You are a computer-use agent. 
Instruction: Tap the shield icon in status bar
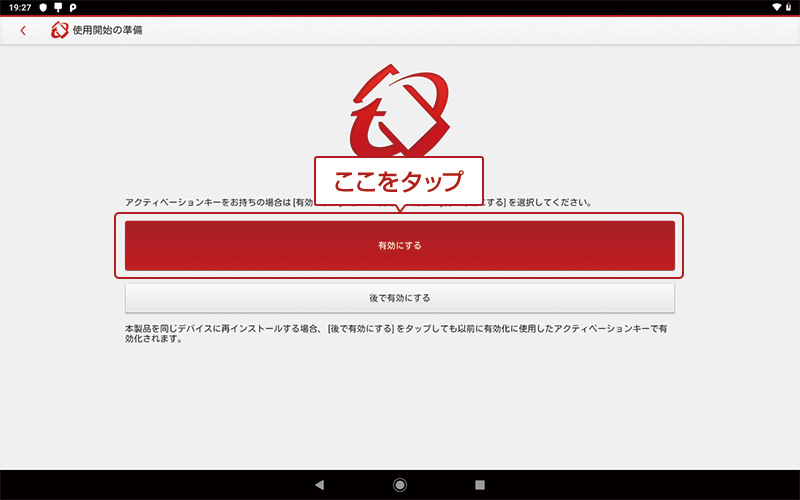click(x=43, y=8)
